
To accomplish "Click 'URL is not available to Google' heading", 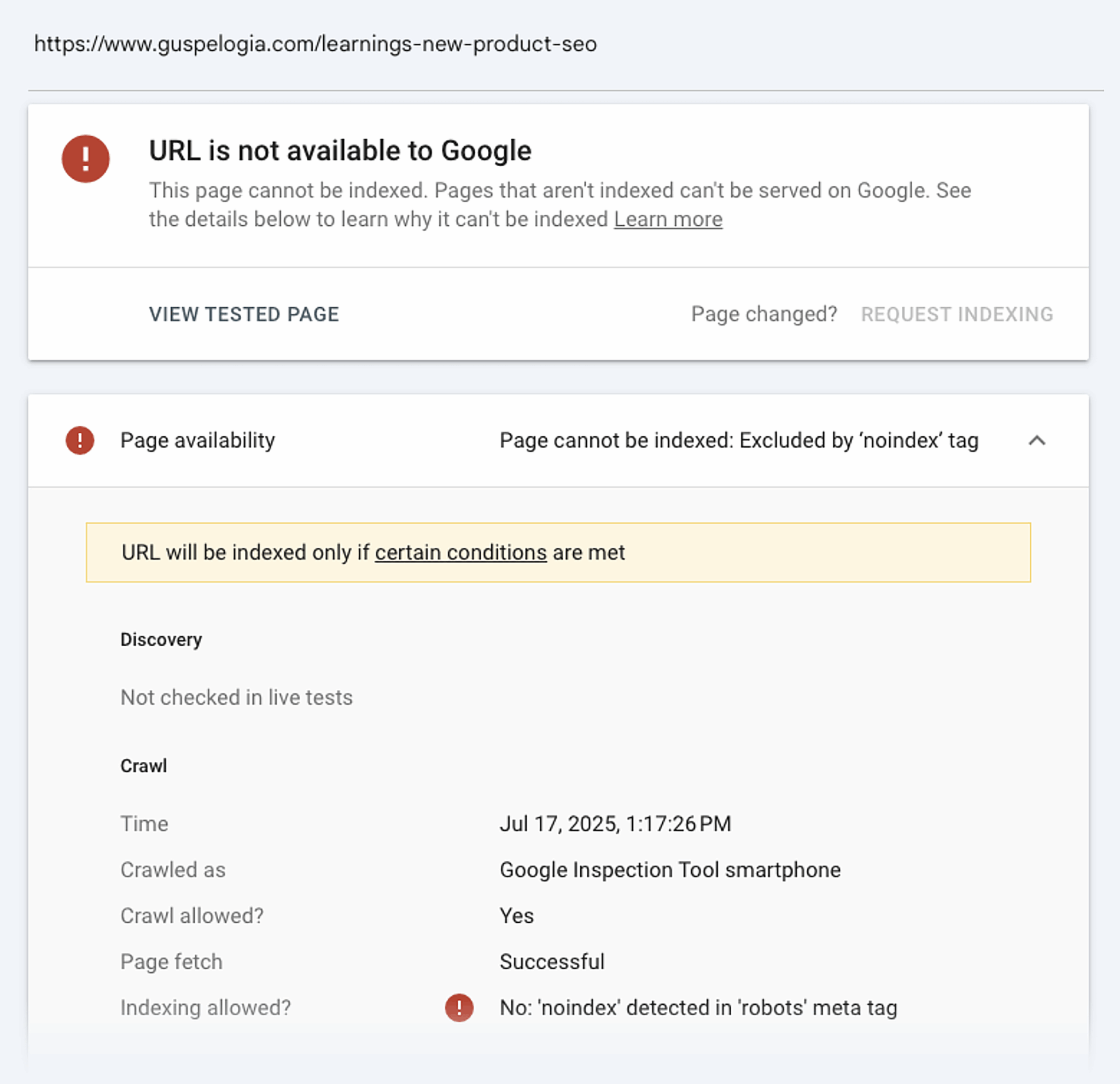I will pos(340,151).
